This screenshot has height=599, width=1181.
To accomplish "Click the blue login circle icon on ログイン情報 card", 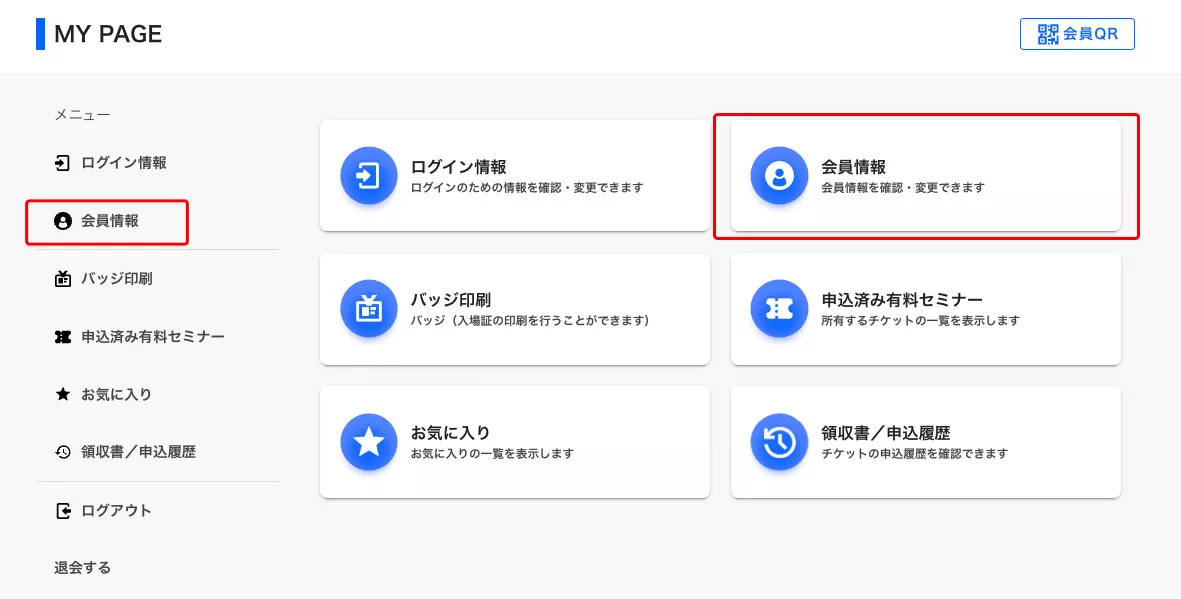I will point(368,176).
